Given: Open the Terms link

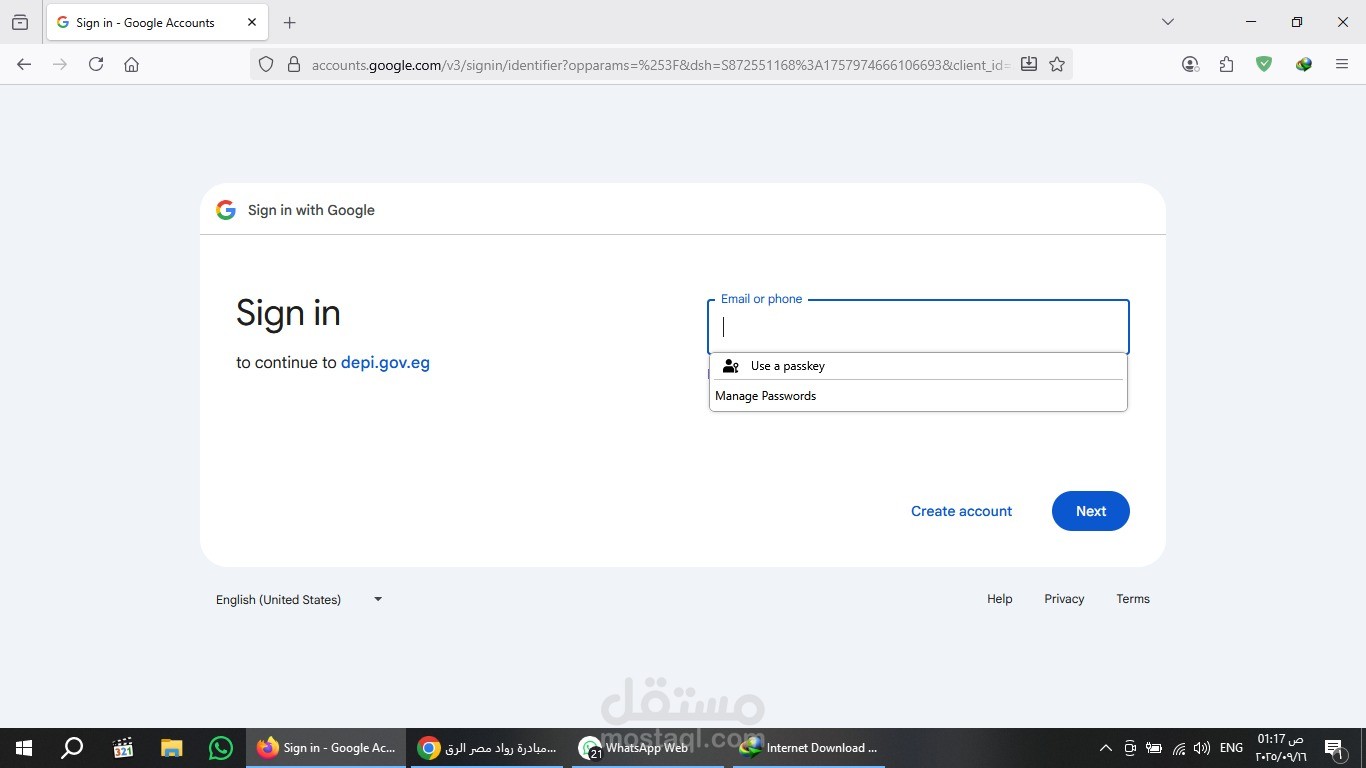Looking at the screenshot, I should tap(1133, 599).
